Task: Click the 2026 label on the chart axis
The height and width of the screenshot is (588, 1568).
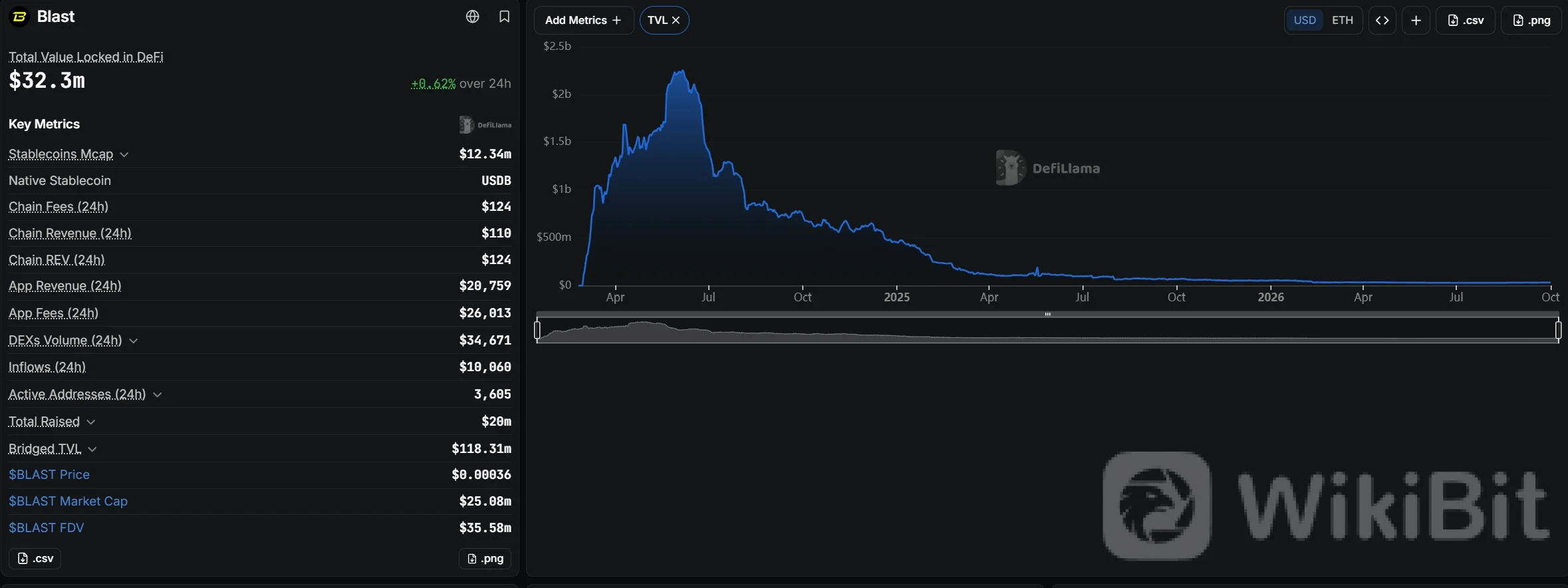Action: click(x=1271, y=297)
